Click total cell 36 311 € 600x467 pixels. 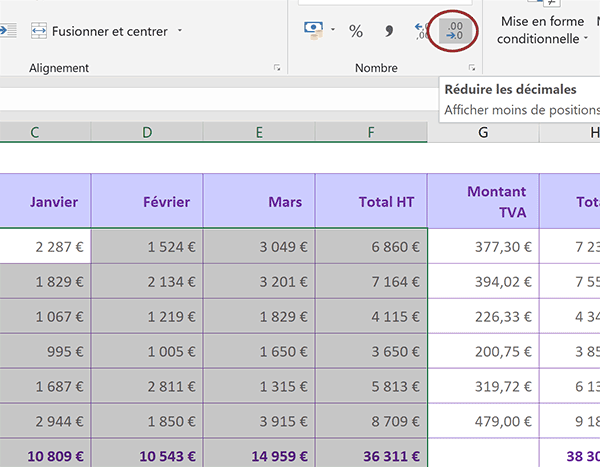point(371,453)
